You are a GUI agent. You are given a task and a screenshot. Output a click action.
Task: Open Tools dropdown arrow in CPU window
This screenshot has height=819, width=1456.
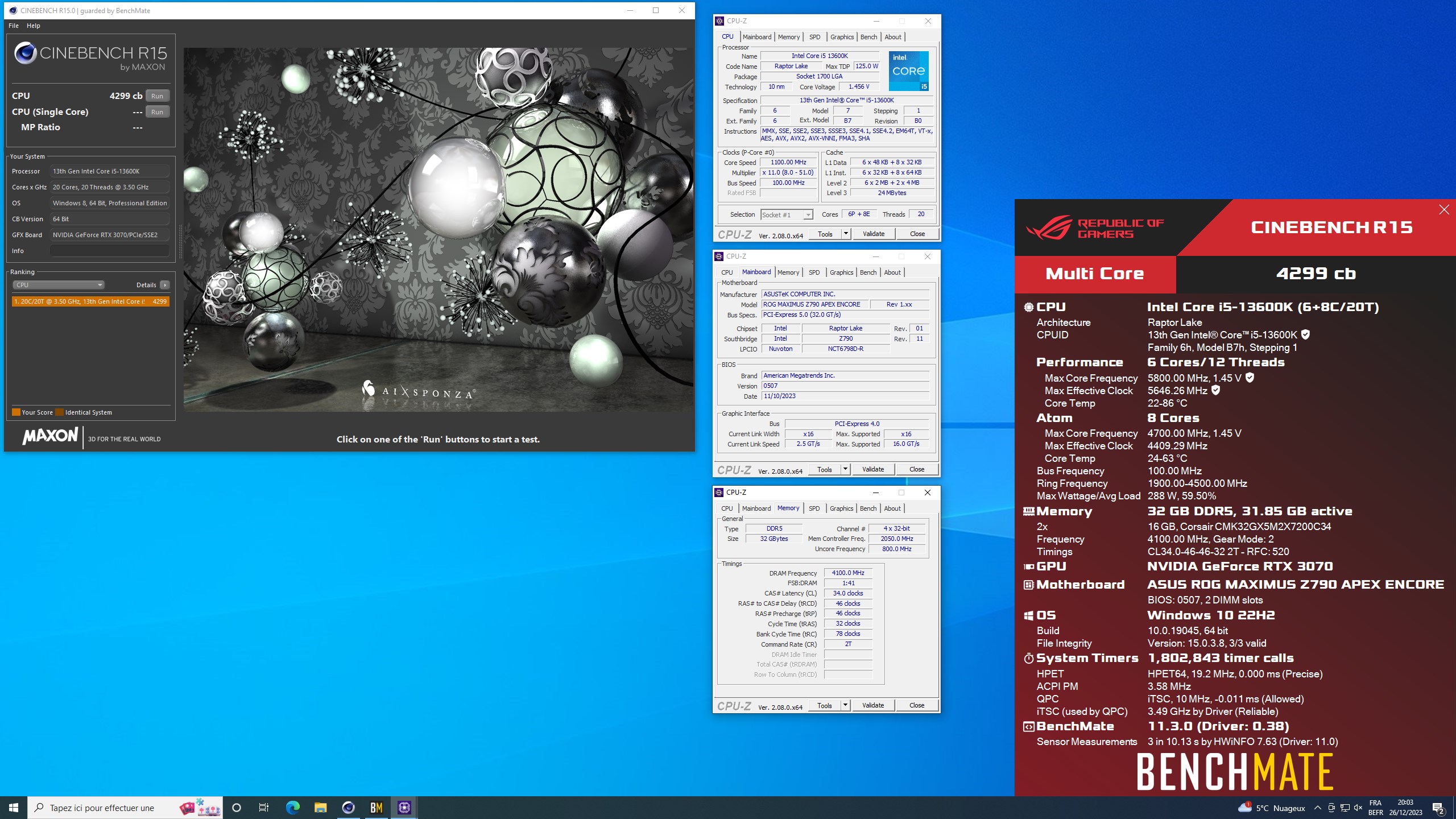[x=845, y=234]
